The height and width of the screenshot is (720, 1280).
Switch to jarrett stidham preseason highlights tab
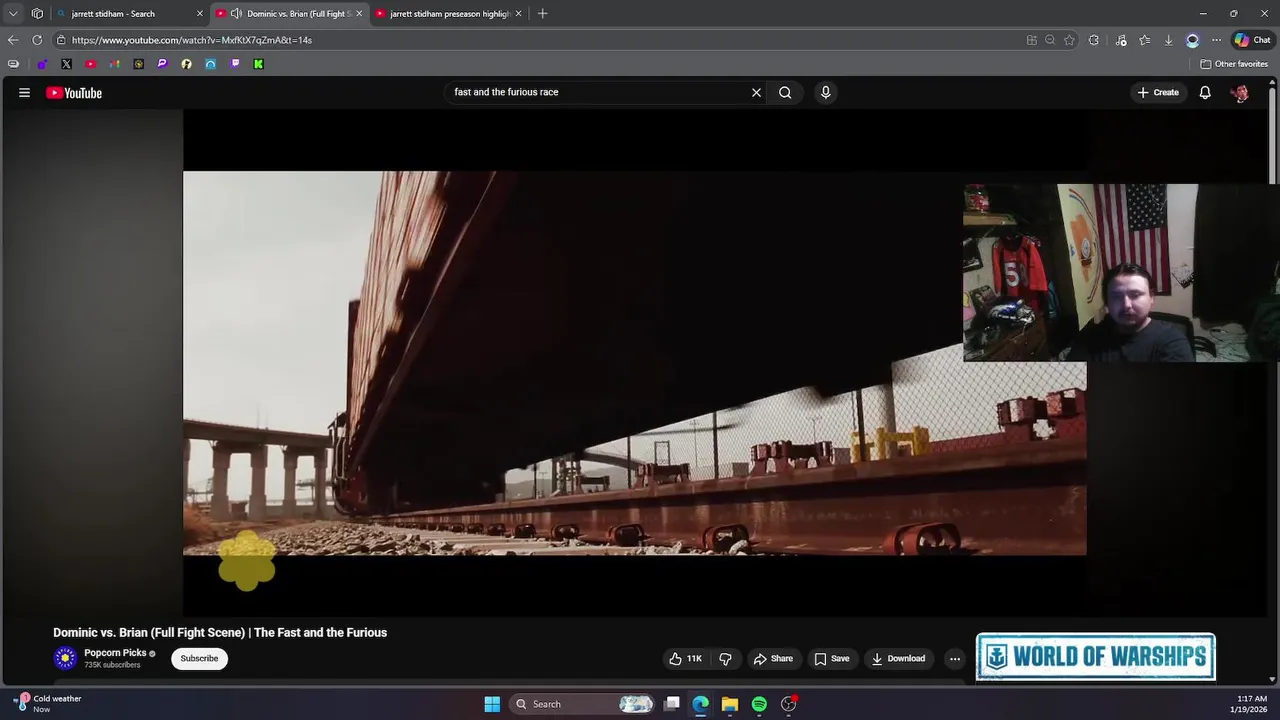450,14
